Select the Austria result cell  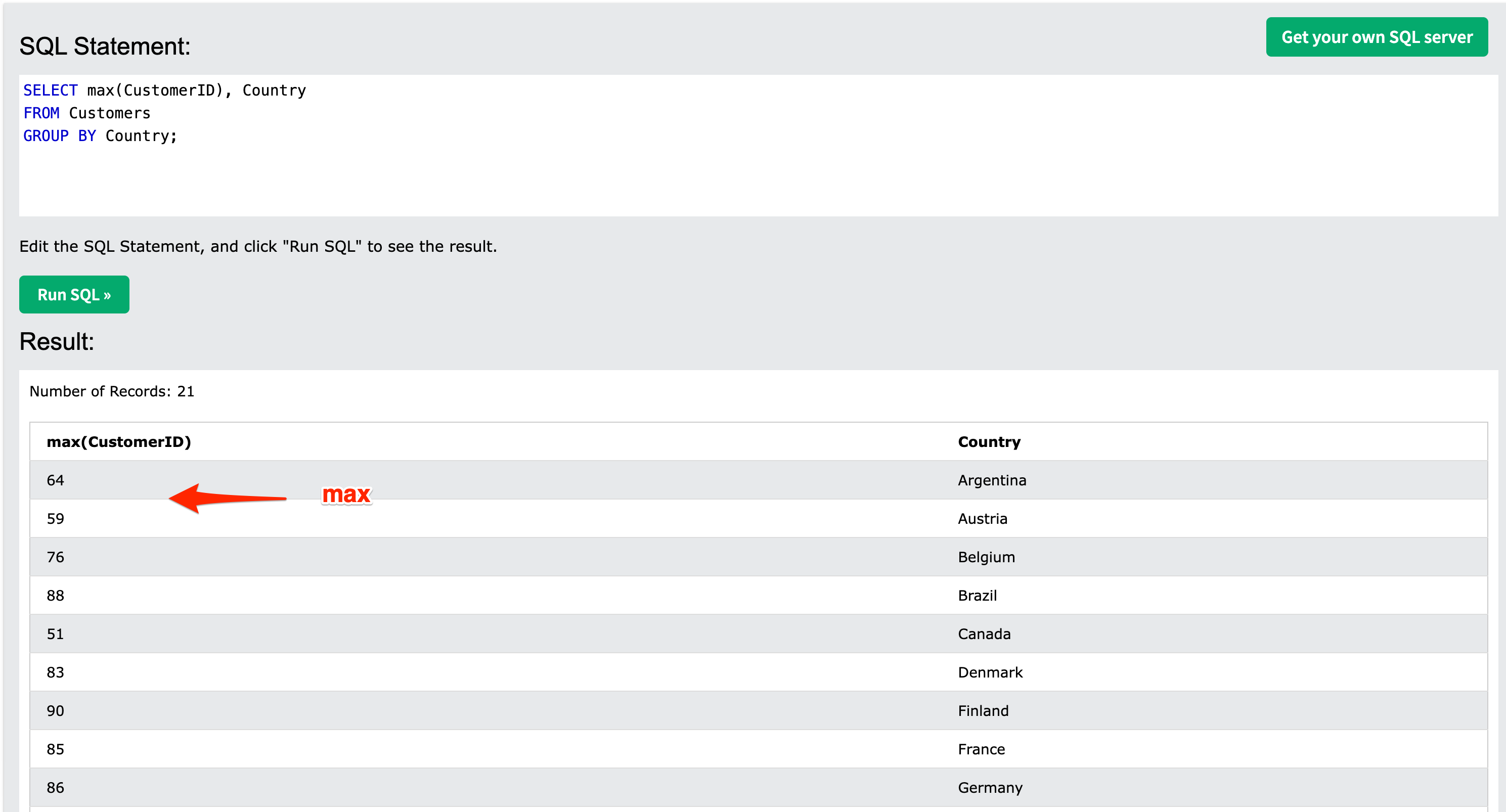982,519
